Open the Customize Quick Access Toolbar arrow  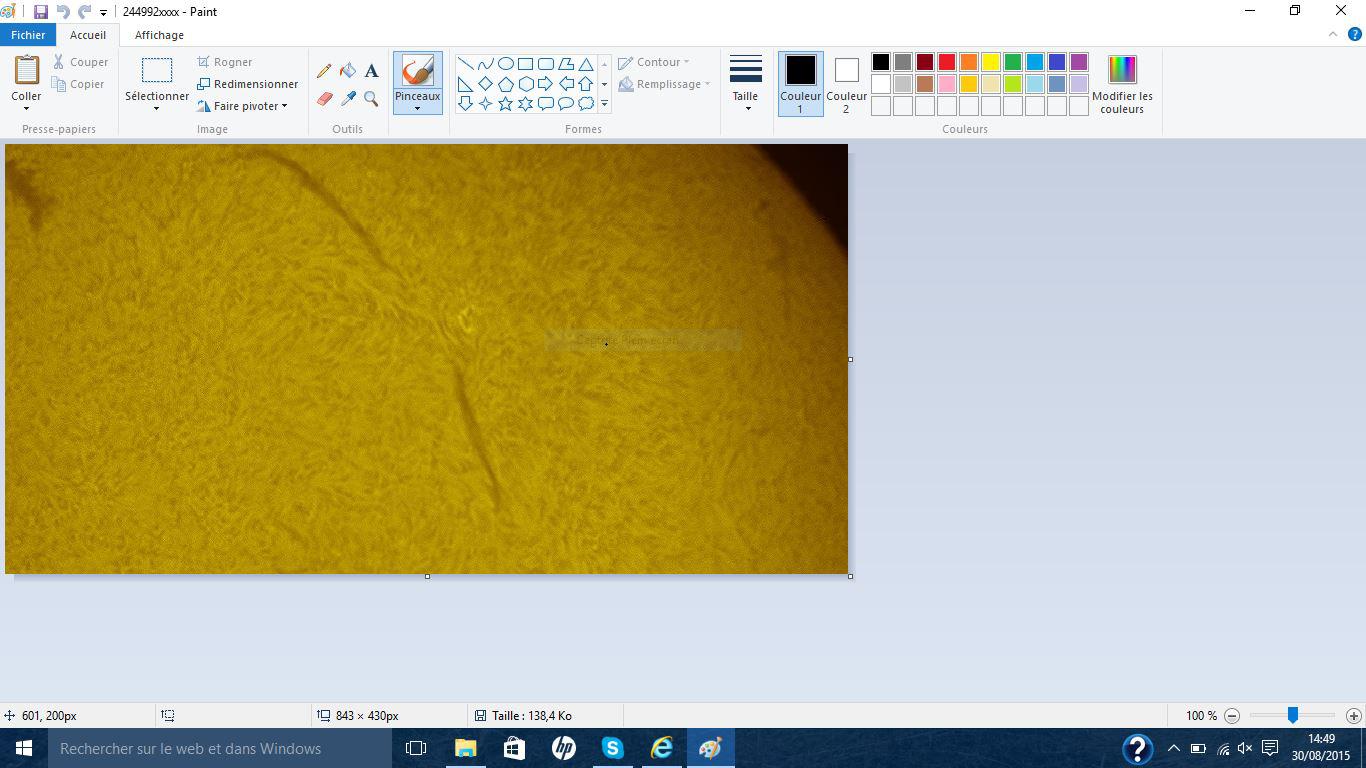pos(103,13)
